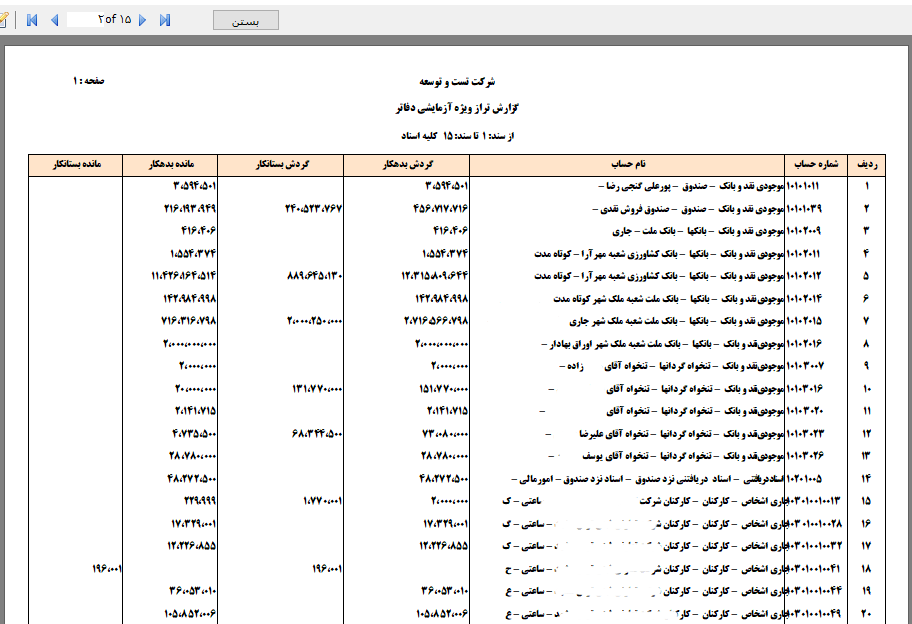Click the مانده بدهکار column header
912x624 pixels.
click(170, 165)
